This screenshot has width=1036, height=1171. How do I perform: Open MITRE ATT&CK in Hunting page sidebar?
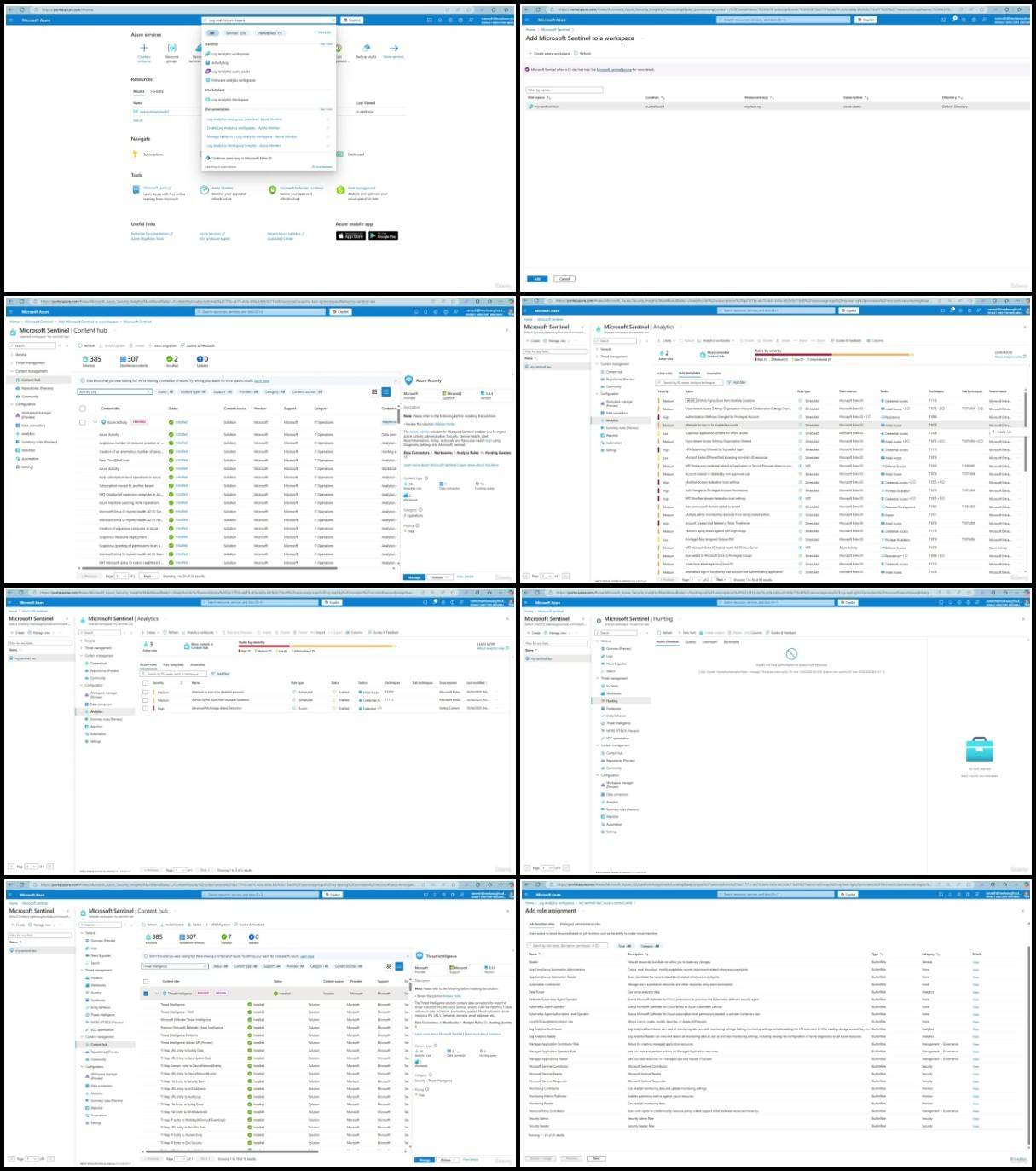(620, 731)
